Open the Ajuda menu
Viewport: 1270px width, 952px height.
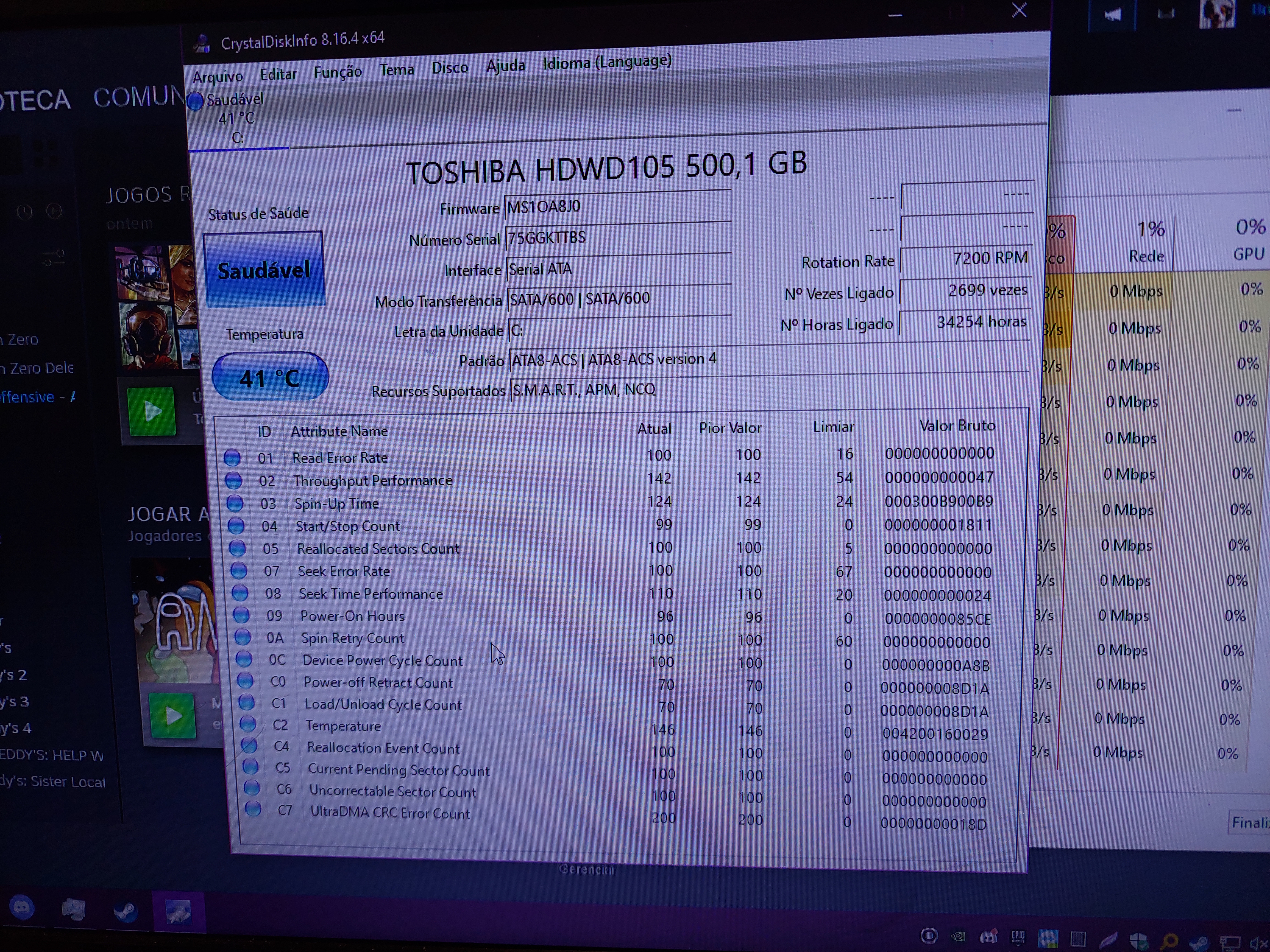click(x=505, y=66)
